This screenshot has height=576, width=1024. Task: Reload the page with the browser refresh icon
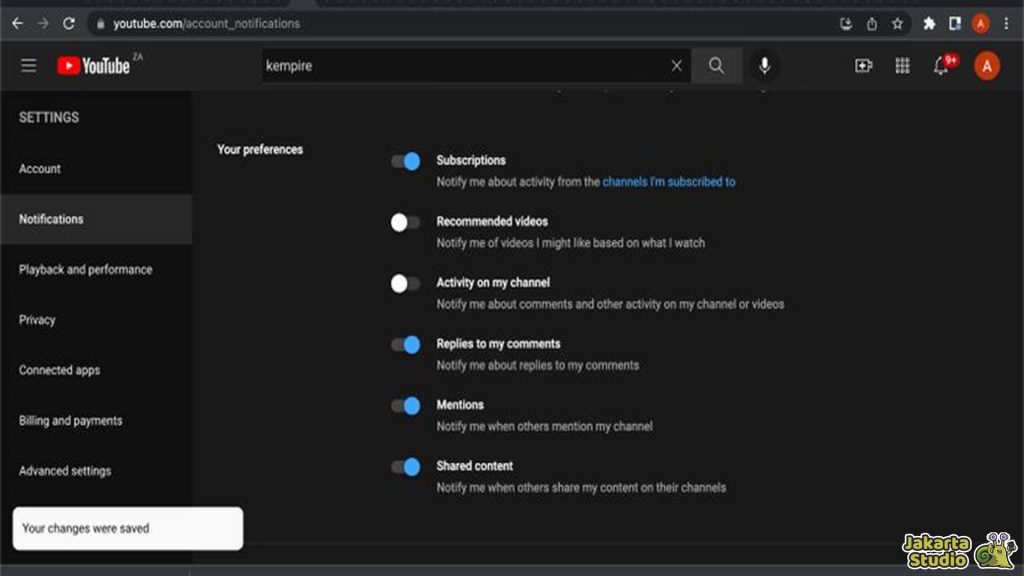click(x=69, y=23)
